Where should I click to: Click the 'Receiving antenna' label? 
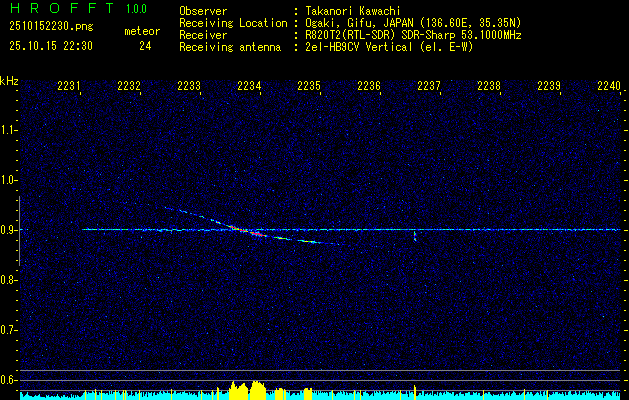230,47
